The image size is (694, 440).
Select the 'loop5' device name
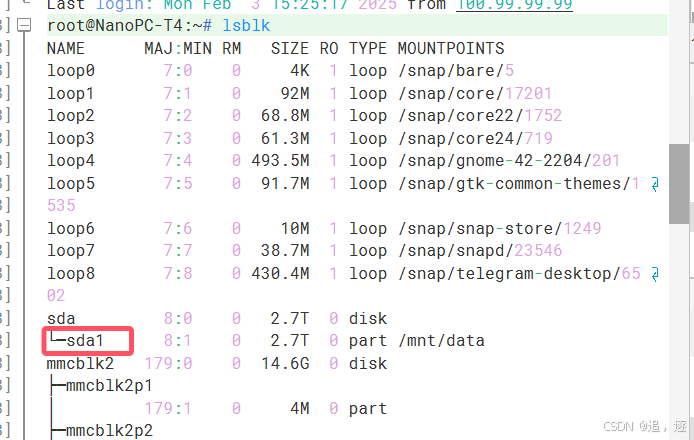(x=71, y=184)
